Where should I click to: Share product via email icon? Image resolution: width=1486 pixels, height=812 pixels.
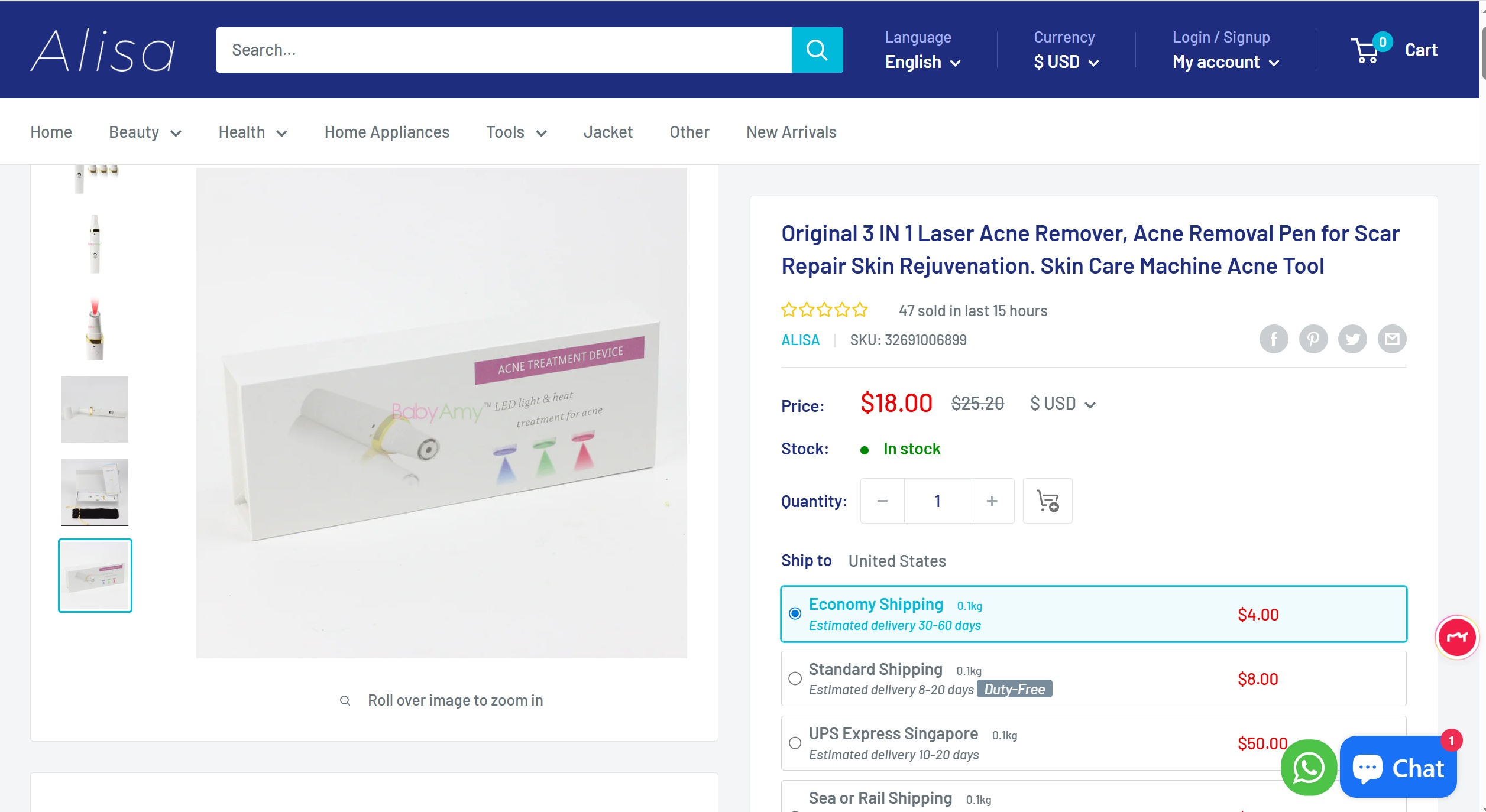1392,339
